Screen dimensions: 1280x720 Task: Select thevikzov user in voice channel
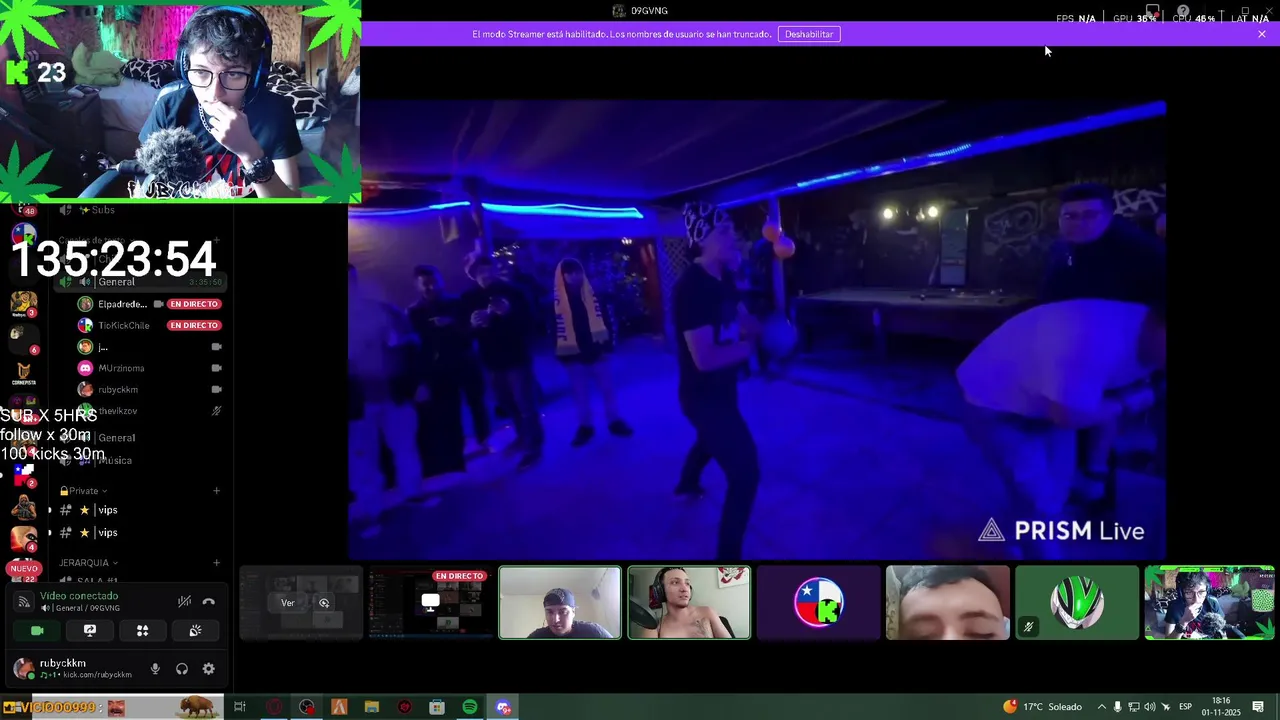[118, 411]
